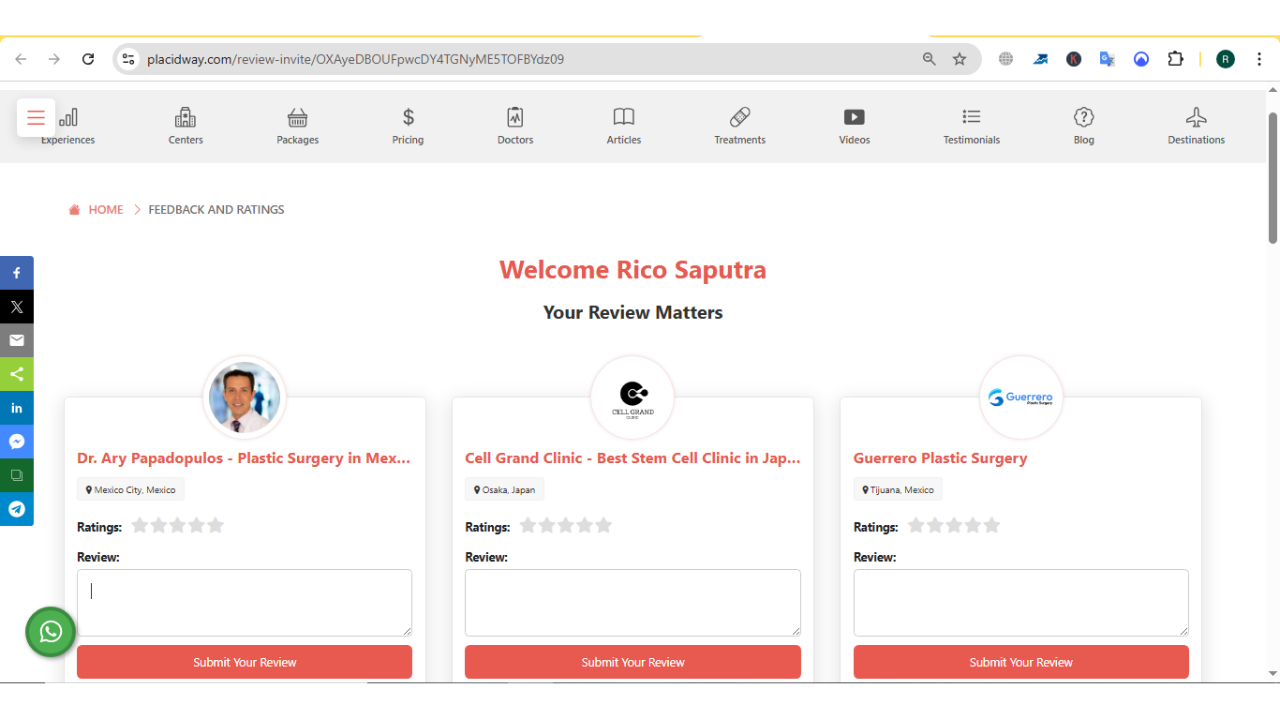1280x720 pixels.
Task: Share on LinkedIn sidebar icon
Action: pyautogui.click(x=17, y=408)
